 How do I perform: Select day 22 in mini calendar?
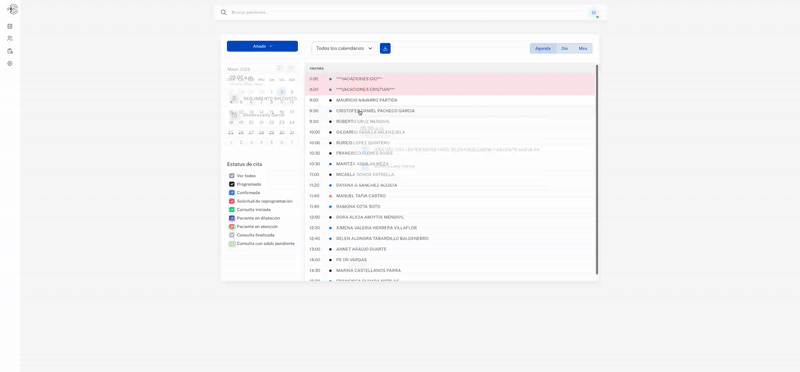coord(271,122)
